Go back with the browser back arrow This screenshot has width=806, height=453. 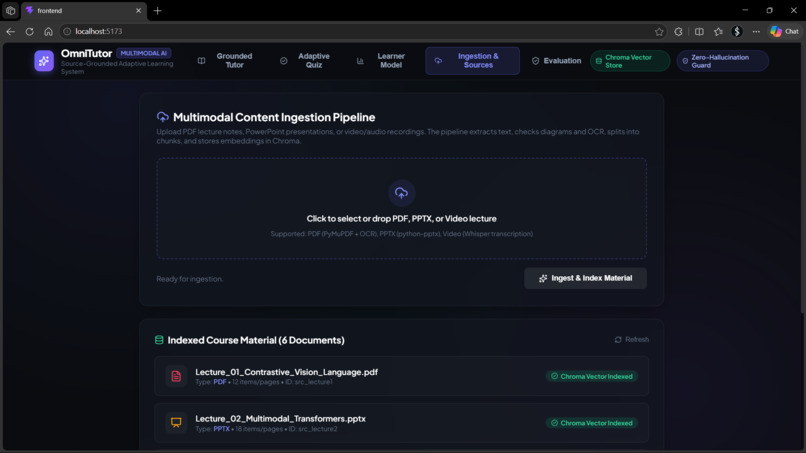(10, 31)
